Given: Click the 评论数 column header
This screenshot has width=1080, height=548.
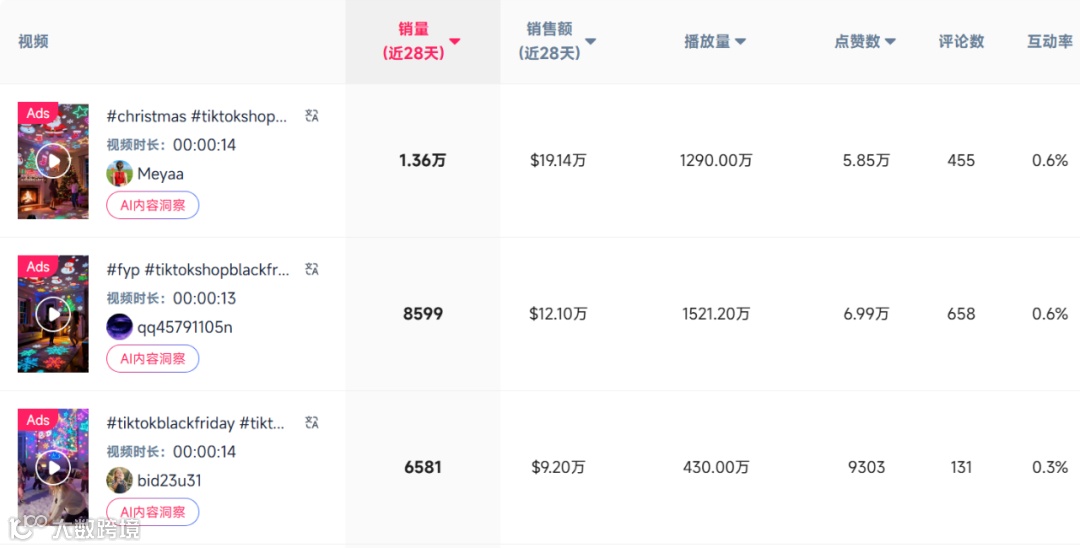Looking at the screenshot, I should (961, 41).
